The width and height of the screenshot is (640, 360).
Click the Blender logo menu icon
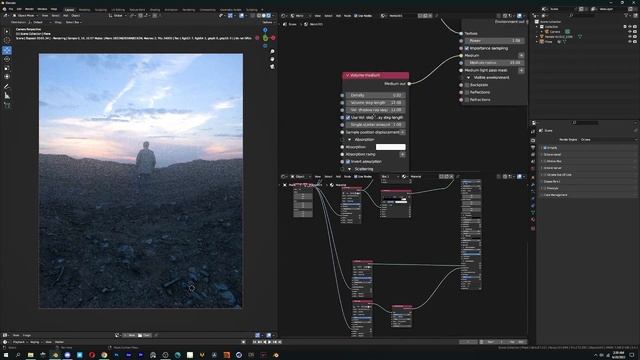4,9
